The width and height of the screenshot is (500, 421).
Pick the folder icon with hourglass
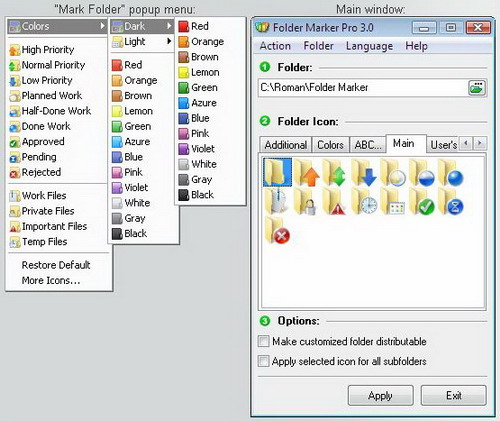(451, 201)
